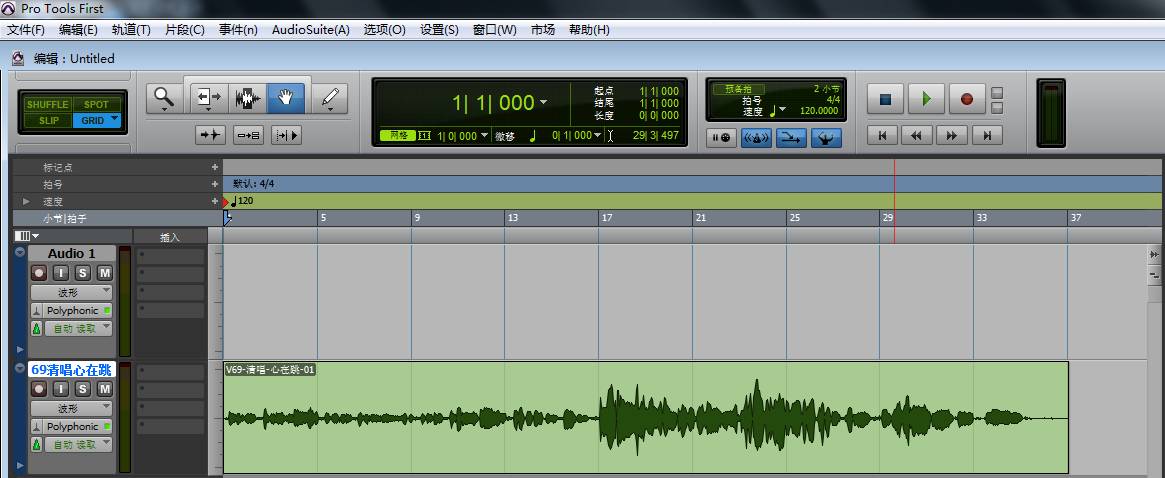1165x478 pixels.
Task: Open the nudge value dropdown arrow
Action: tap(597, 135)
